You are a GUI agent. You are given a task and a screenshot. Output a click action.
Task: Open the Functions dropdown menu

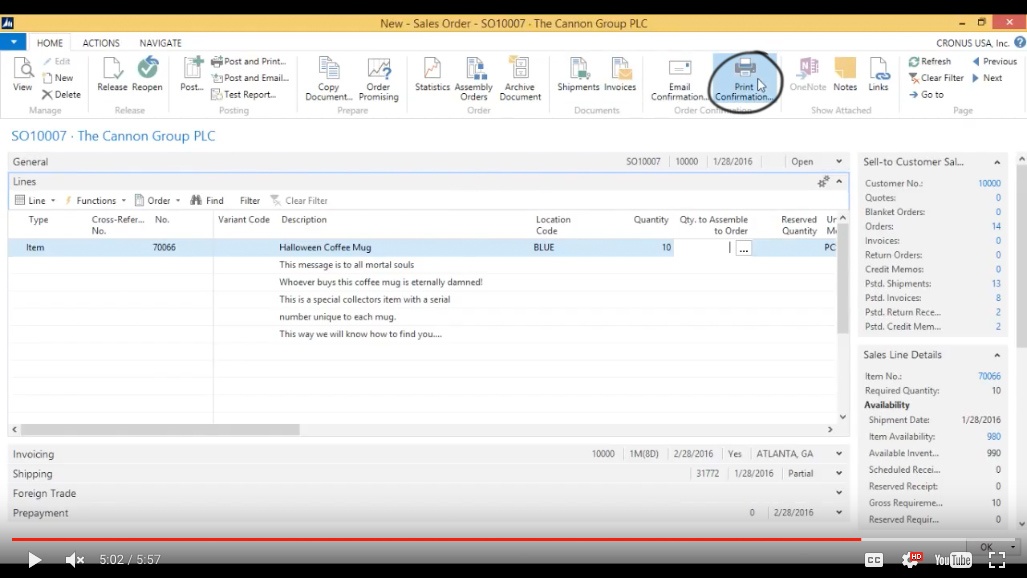95,201
